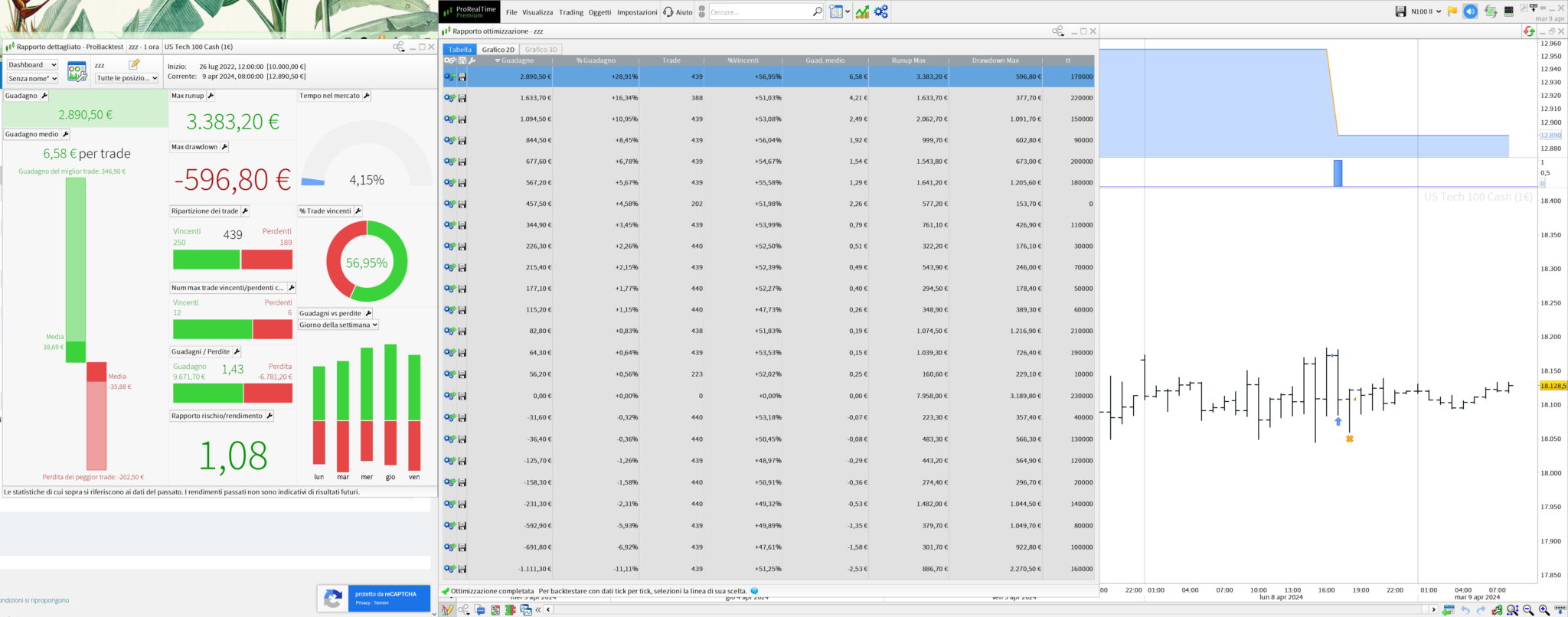
Task: Open the Dashboard dropdown
Action: (x=32, y=65)
